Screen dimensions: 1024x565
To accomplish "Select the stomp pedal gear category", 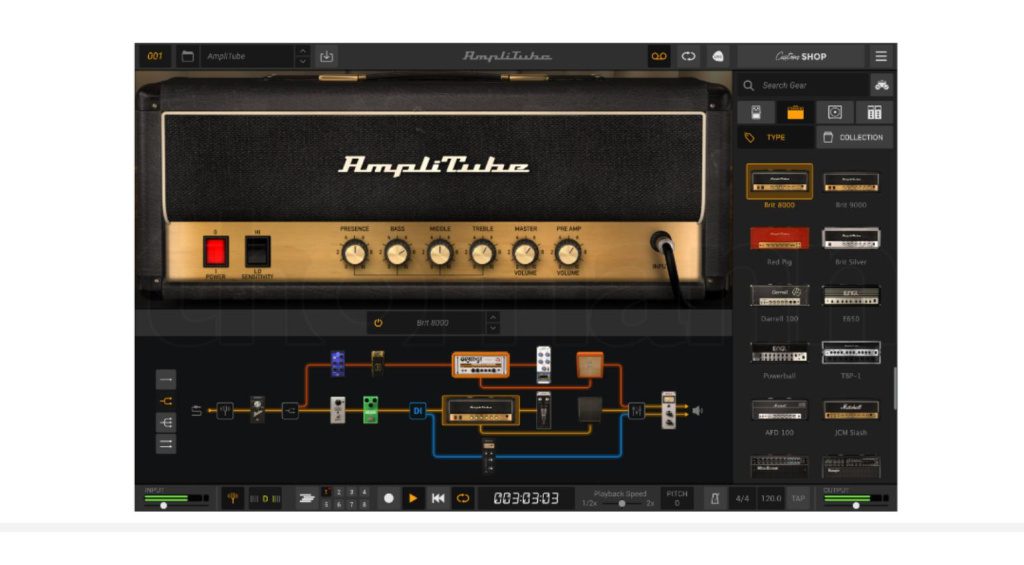I will click(x=756, y=112).
